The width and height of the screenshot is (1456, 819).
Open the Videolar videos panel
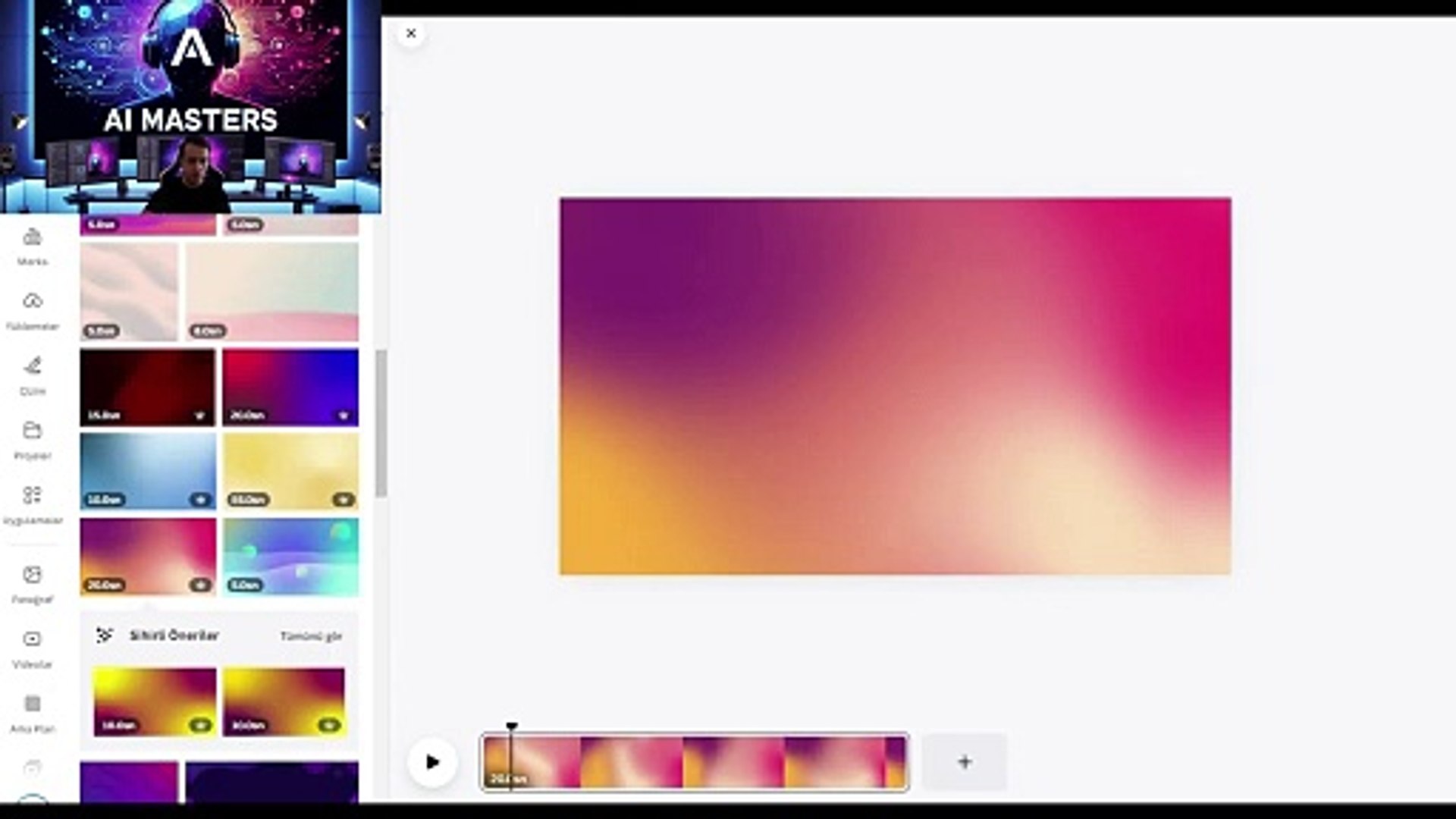[x=32, y=648]
